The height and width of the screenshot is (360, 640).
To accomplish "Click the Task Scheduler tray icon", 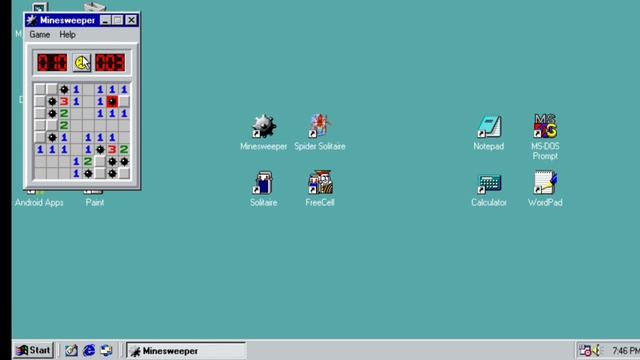I will 585,350.
